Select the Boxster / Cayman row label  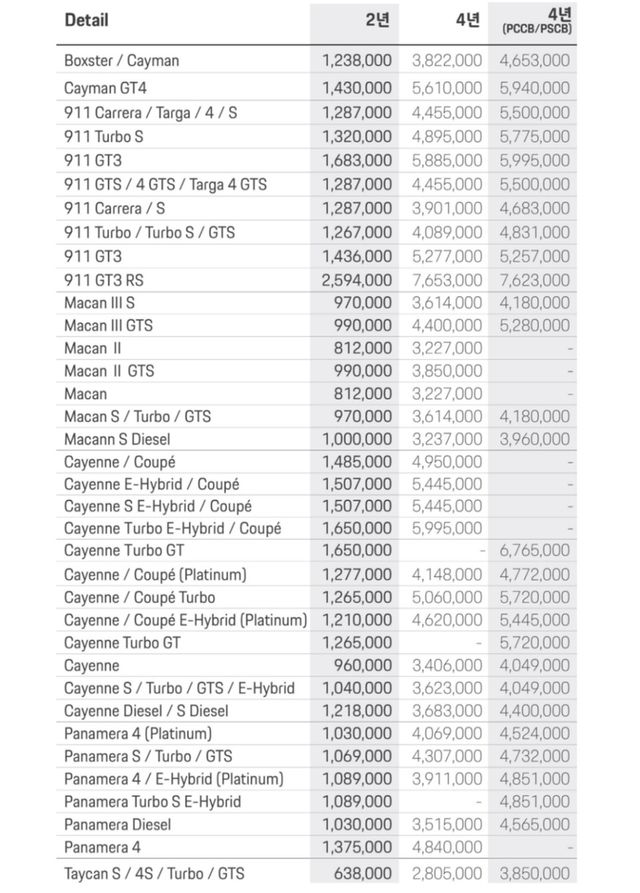[122, 61]
